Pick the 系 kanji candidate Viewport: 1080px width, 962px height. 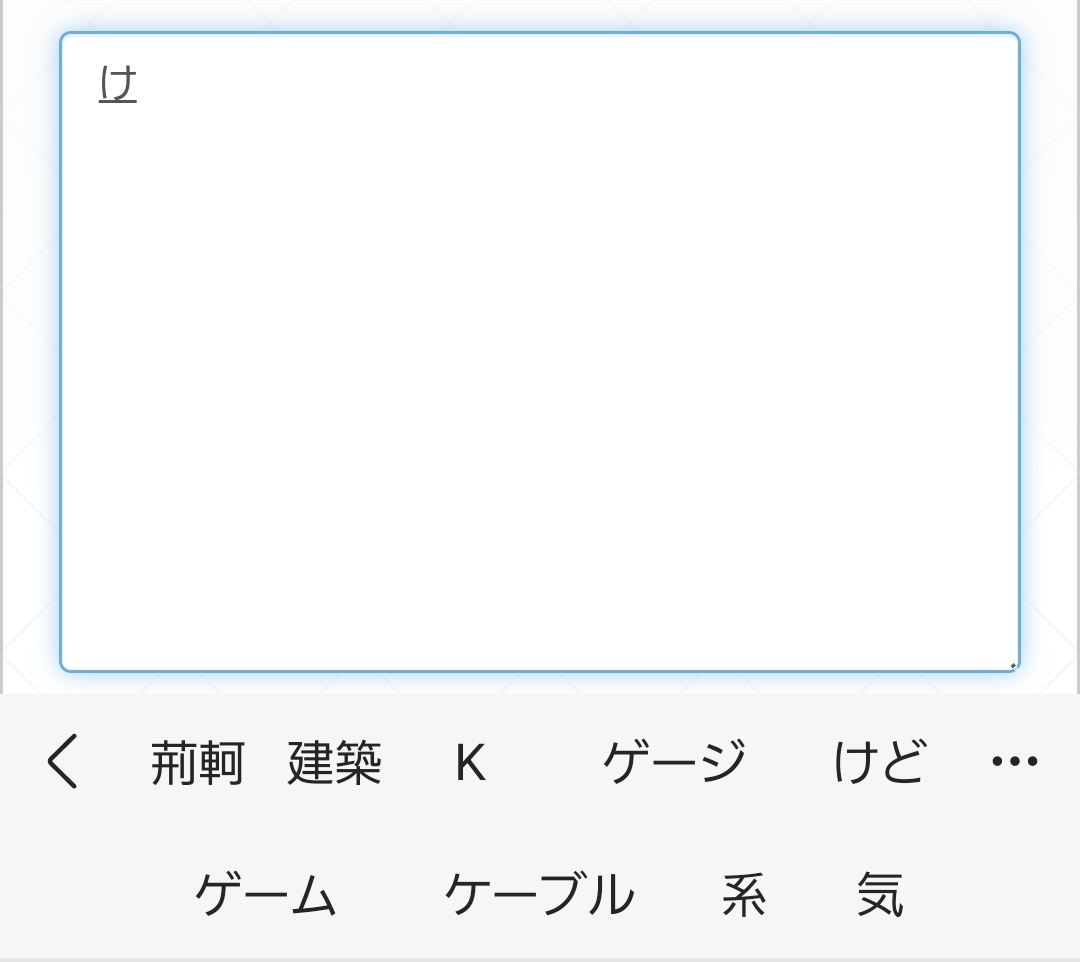pos(744,894)
